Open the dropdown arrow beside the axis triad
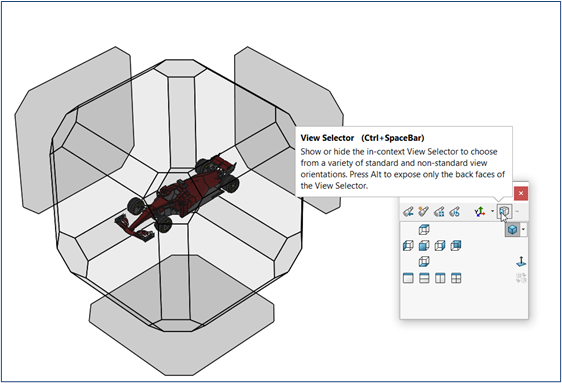Screen dimensions: 562x383 [492, 211]
